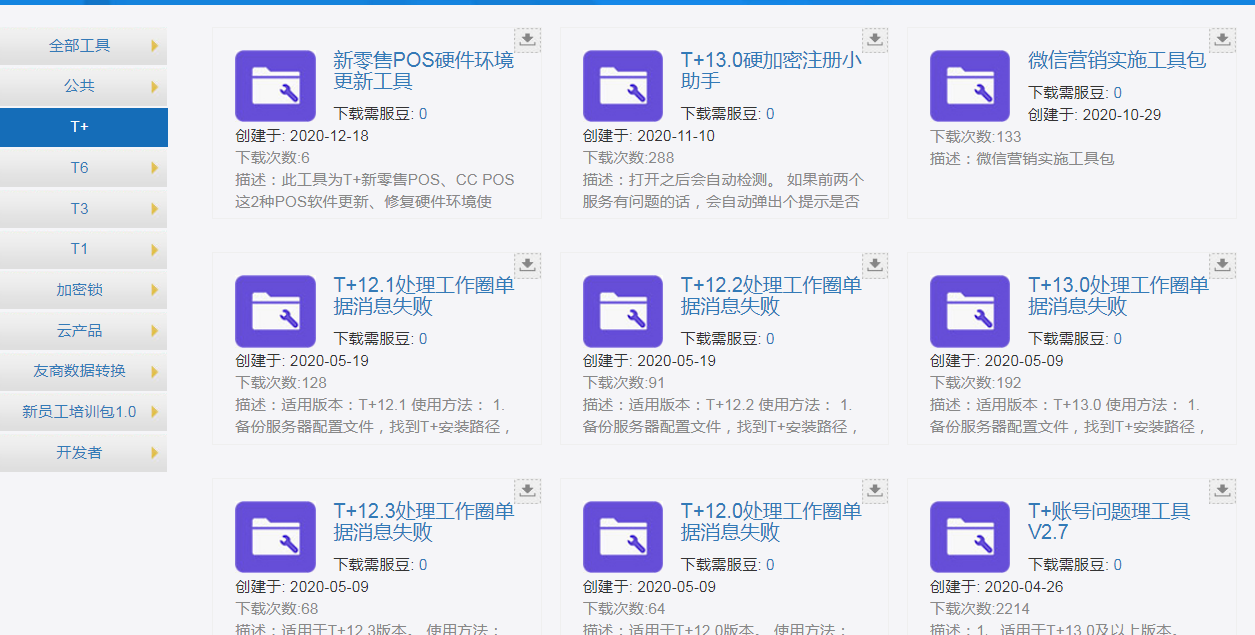Click download icon on T+13.0硬加密注册小助手 card
This screenshot has width=1255, height=635.
(875, 40)
